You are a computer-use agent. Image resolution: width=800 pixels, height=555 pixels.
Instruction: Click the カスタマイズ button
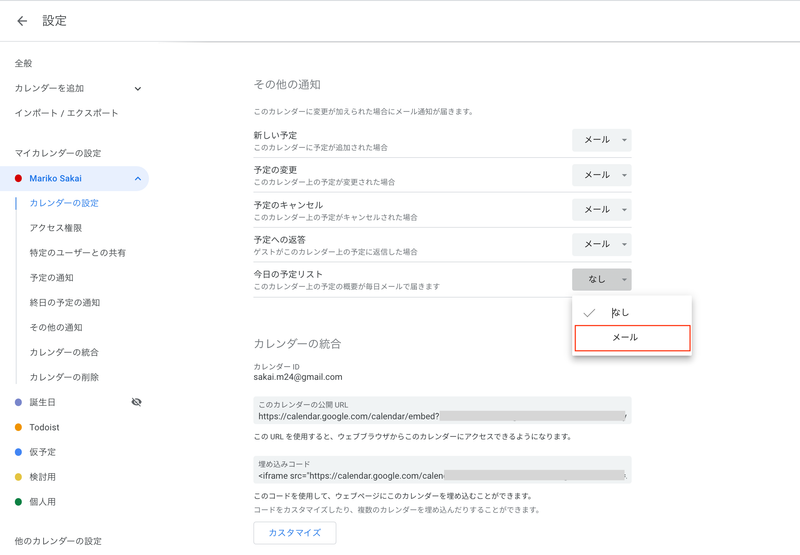pos(294,532)
